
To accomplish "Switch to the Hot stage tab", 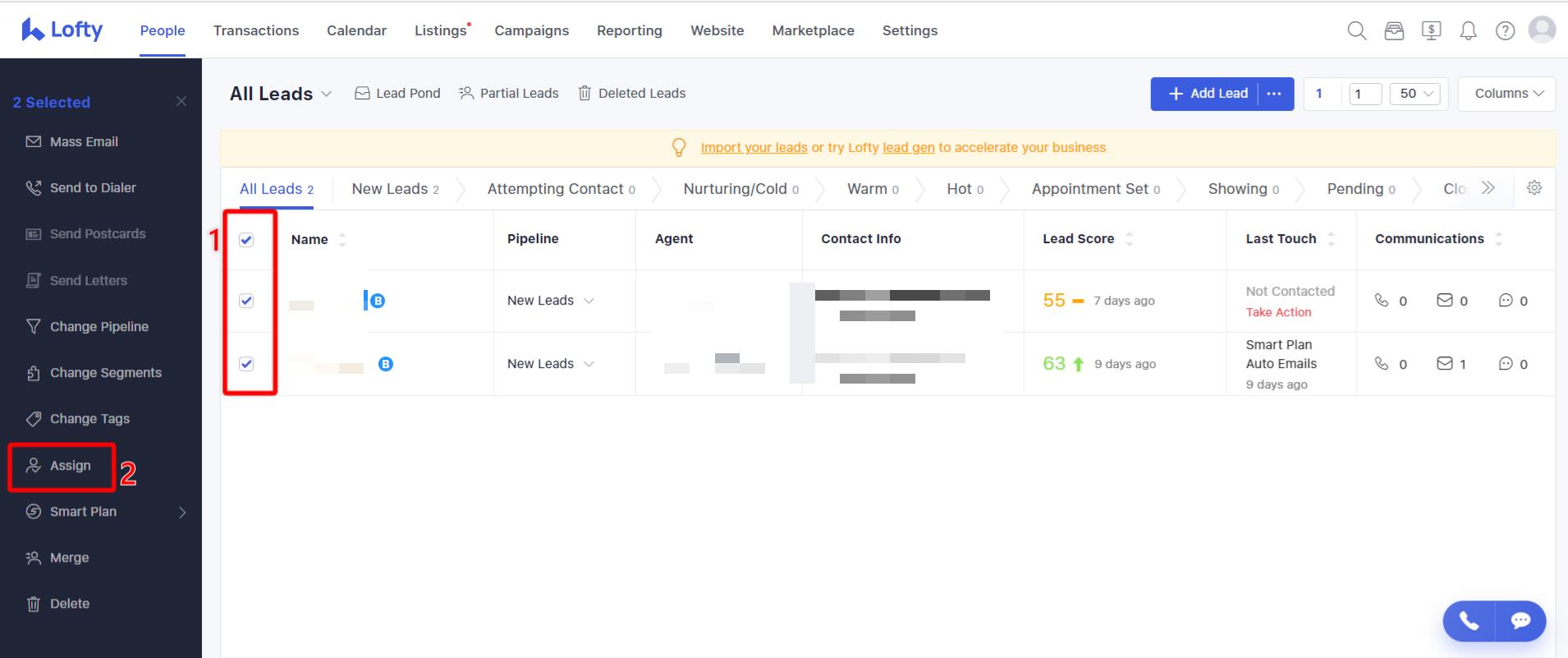I will [965, 189].
